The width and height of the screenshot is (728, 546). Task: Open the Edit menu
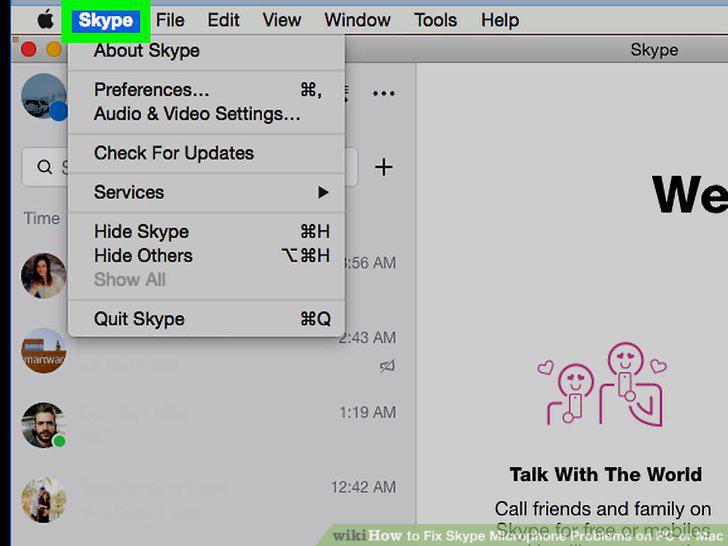click(223, 20)
